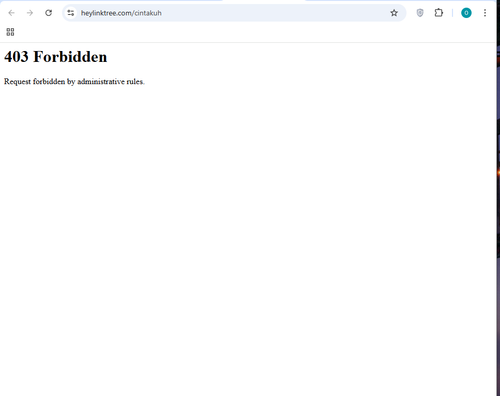Open the apps grid in bookmarks bar
Screen dimensions: 500x396
[10, 32]
